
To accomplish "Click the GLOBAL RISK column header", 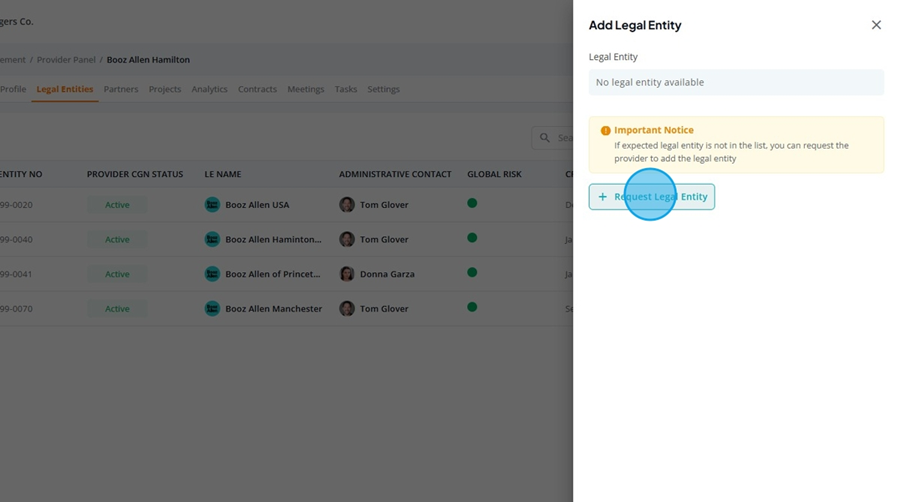I will pyautogui.click(x=494, y=174).
